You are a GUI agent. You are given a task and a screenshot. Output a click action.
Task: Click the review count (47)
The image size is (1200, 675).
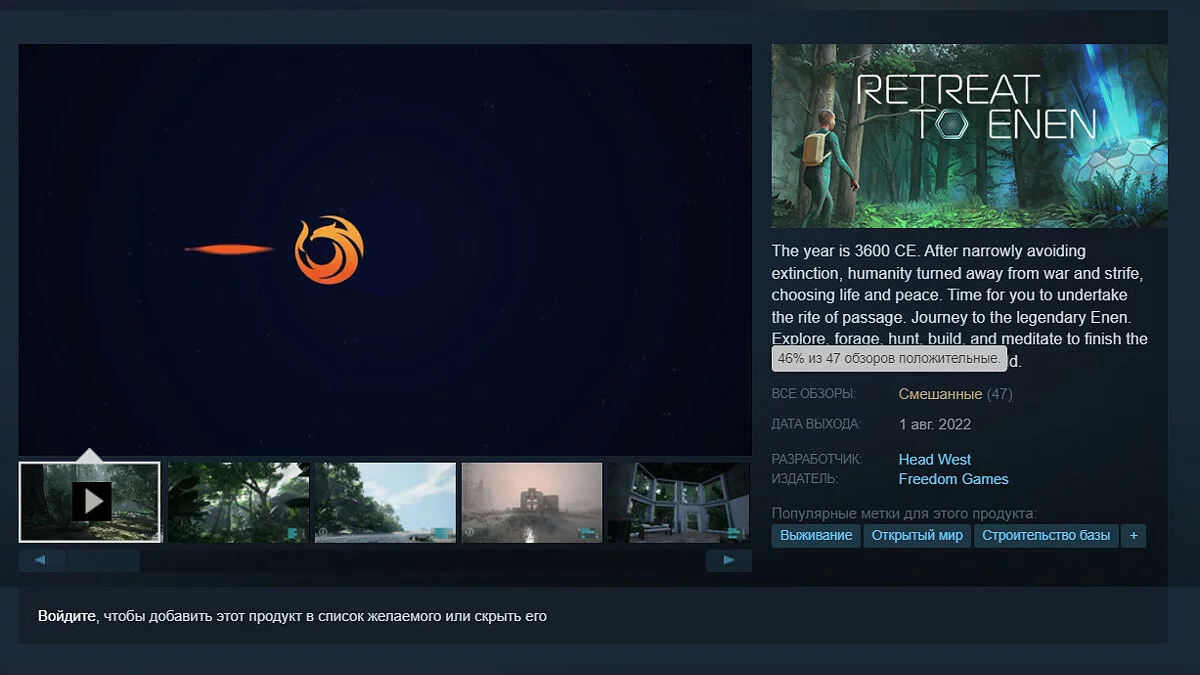[1000, 394]
